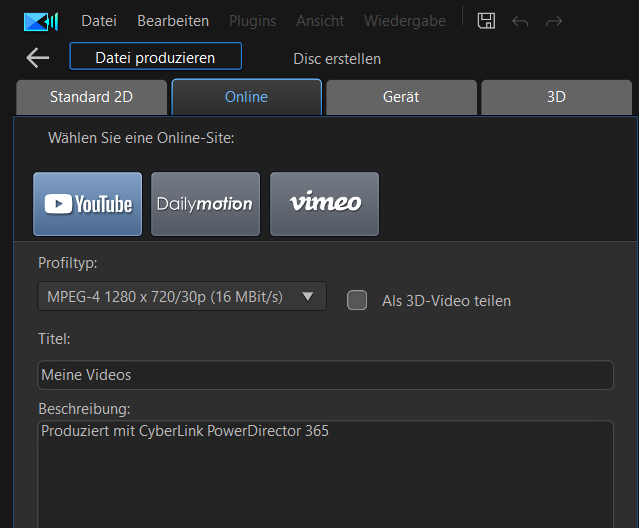Click the Titel label
Viewport: 639px width, 528px height.
(54, 339)
